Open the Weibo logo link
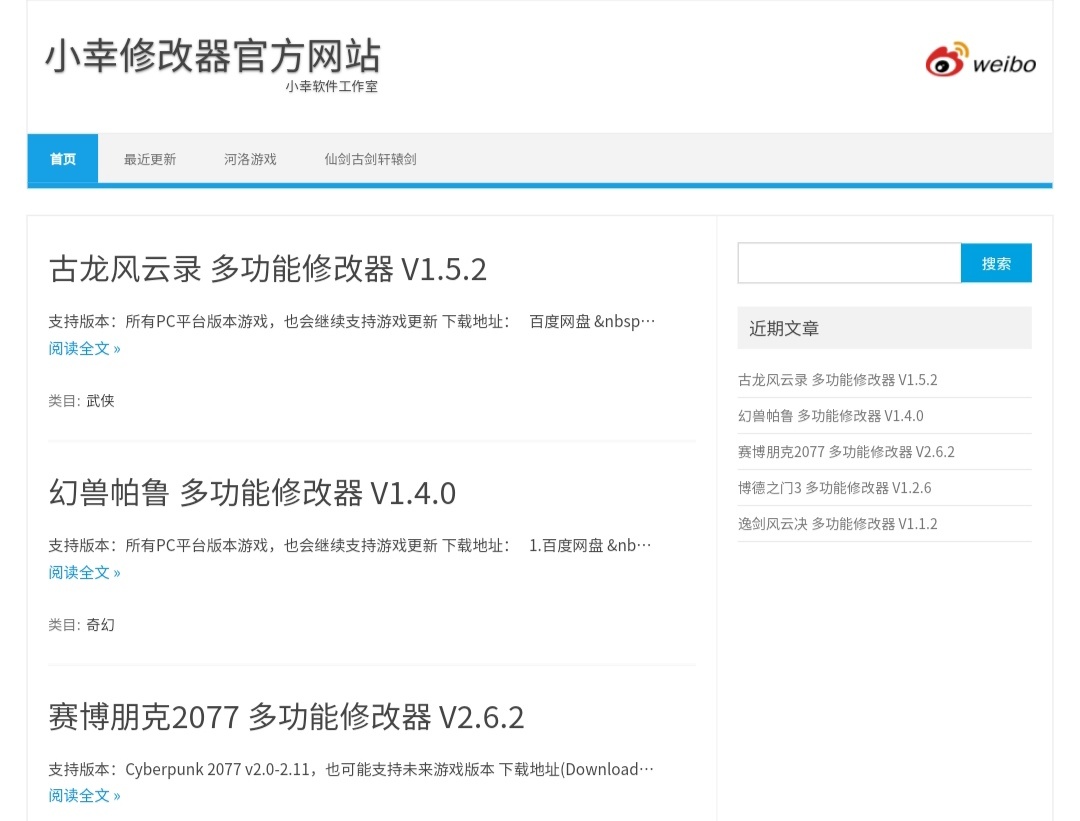This screenshot has width=1080, height=821. [980, 59]
